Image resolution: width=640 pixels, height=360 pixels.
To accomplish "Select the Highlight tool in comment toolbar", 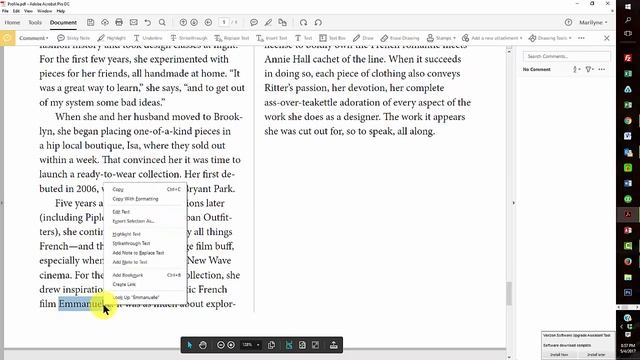I will tap(111, 38).
